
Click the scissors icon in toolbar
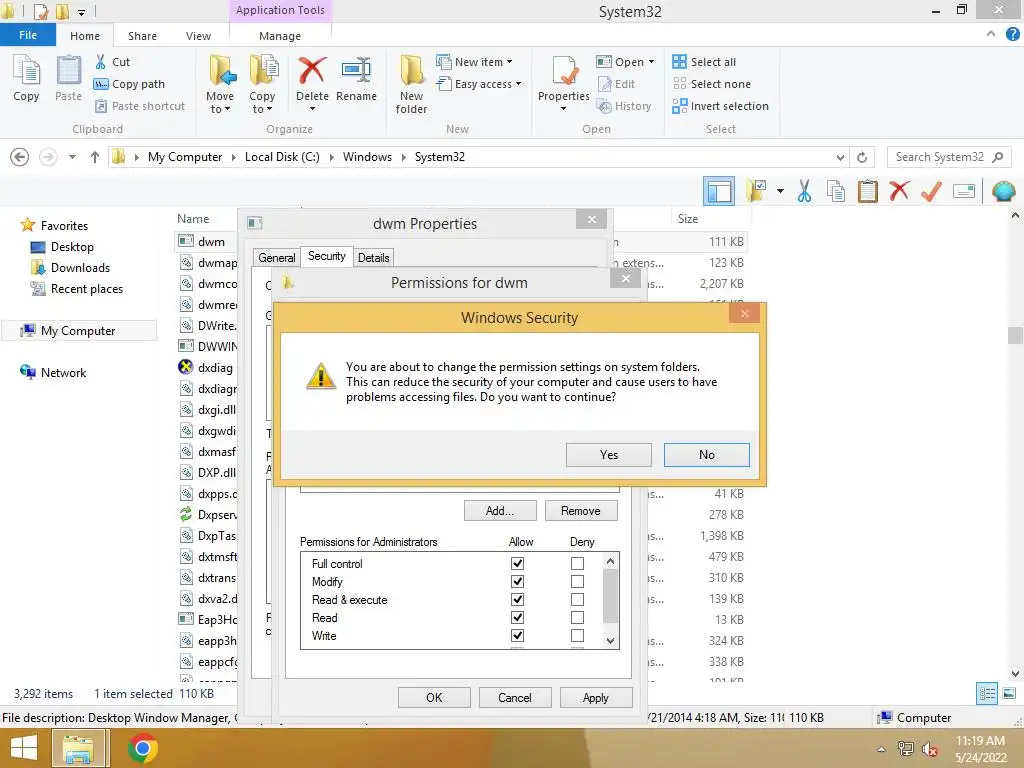click(805, 191)
